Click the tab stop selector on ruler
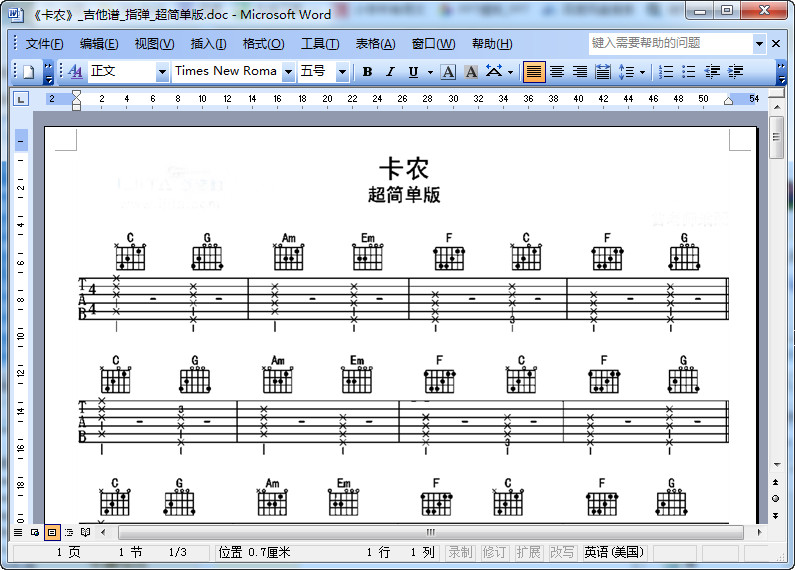 (x=21, y=99)
